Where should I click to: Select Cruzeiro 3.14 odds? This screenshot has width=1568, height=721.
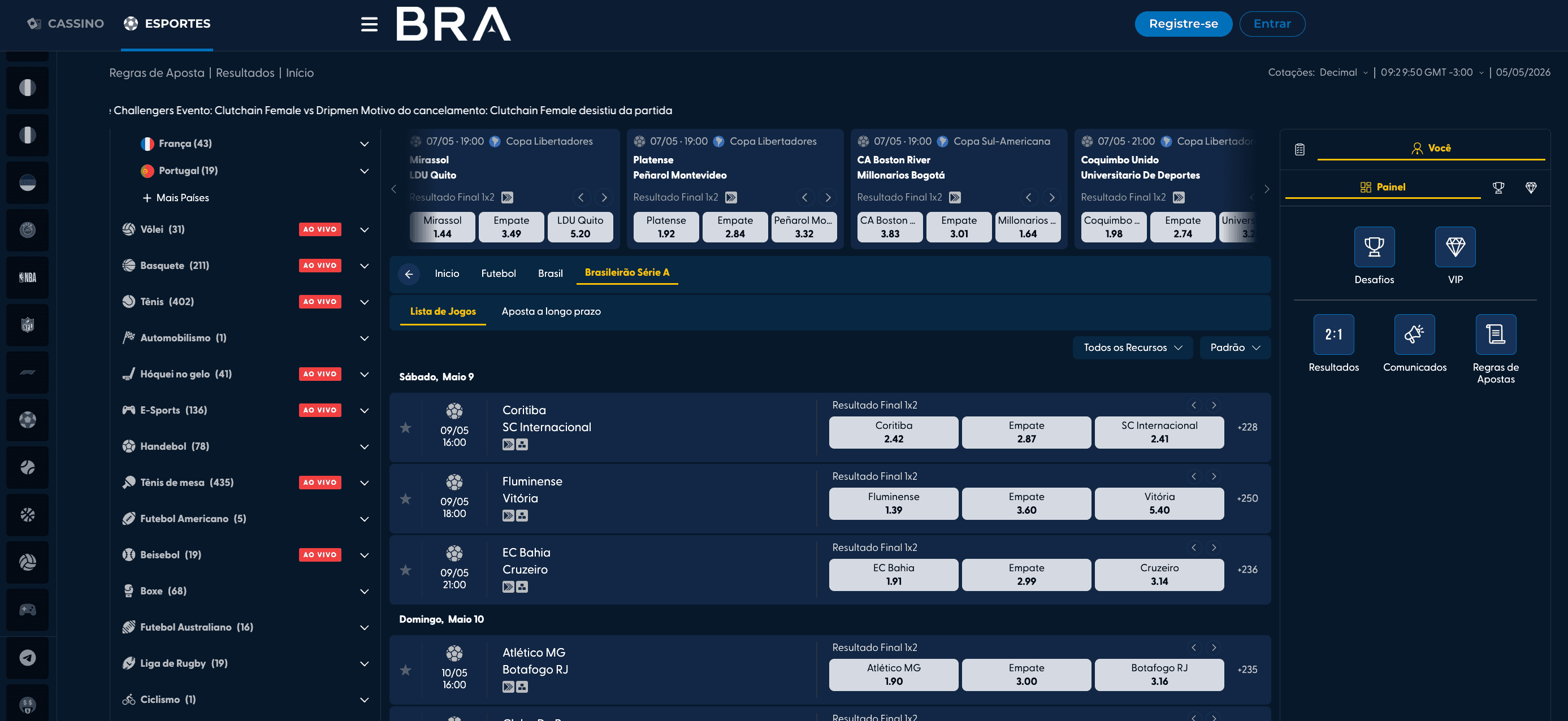[x=1159, y=575]
